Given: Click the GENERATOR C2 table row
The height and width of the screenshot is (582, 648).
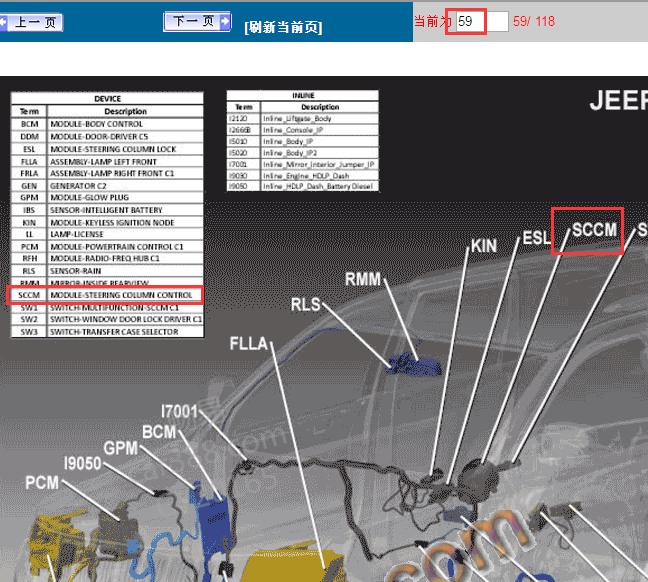Looking at the screenshot, I should (107, 186).
